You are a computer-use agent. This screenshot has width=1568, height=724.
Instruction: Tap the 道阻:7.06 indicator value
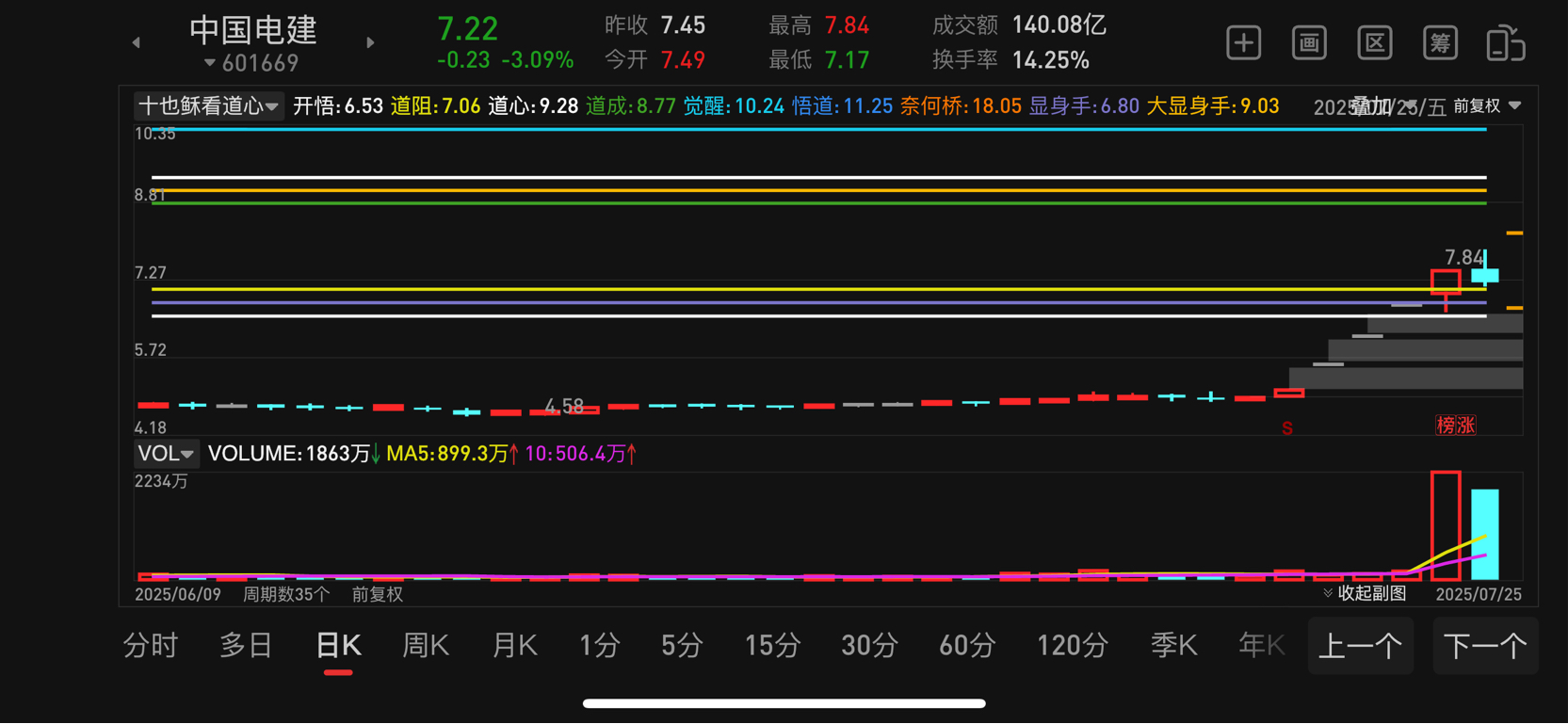coord(435,105)
